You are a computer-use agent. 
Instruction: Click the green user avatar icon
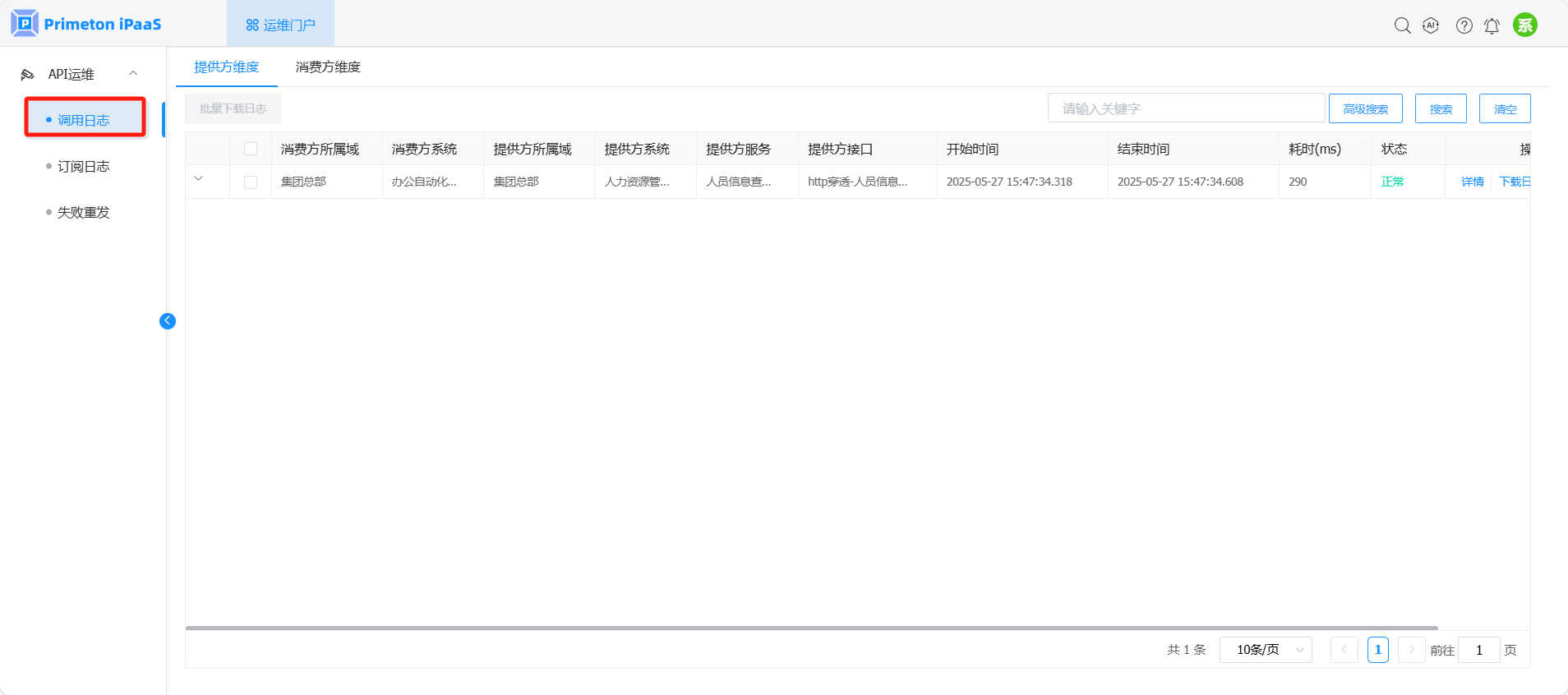[1524, 25]
